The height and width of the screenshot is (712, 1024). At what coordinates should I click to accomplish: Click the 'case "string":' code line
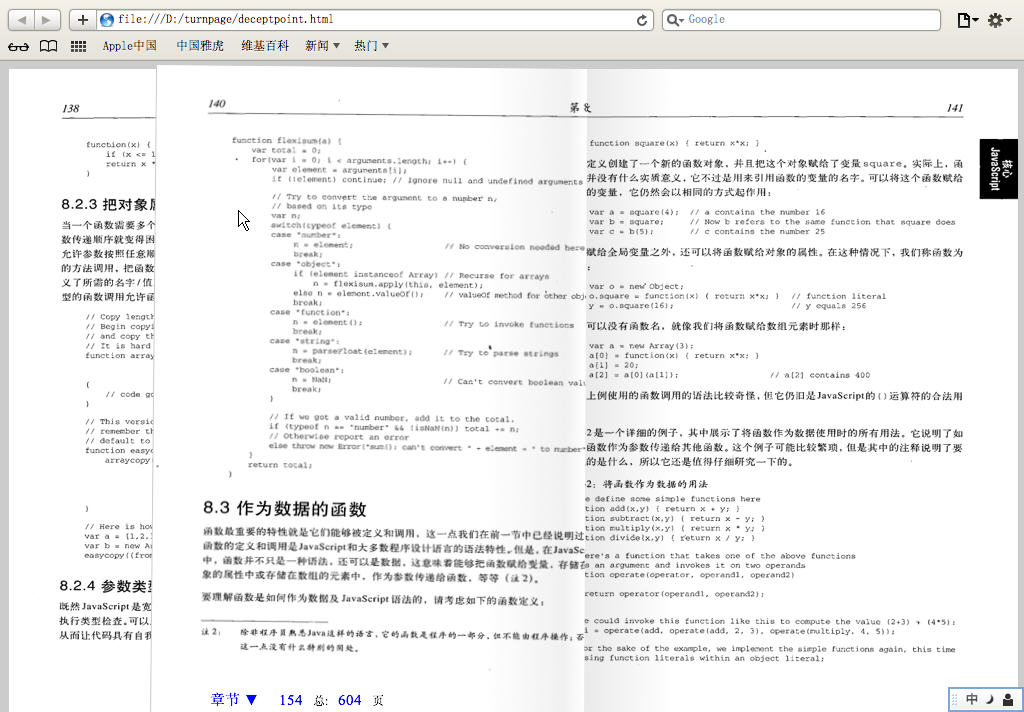coord(303,341)
